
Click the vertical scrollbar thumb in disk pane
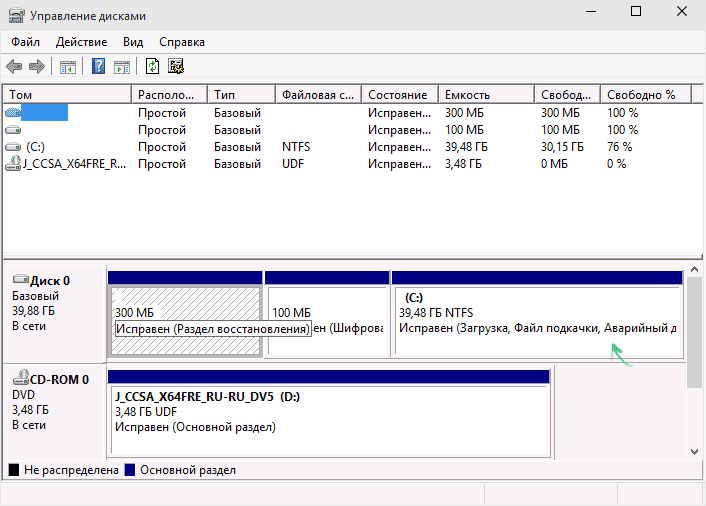[x=694, y=332]
